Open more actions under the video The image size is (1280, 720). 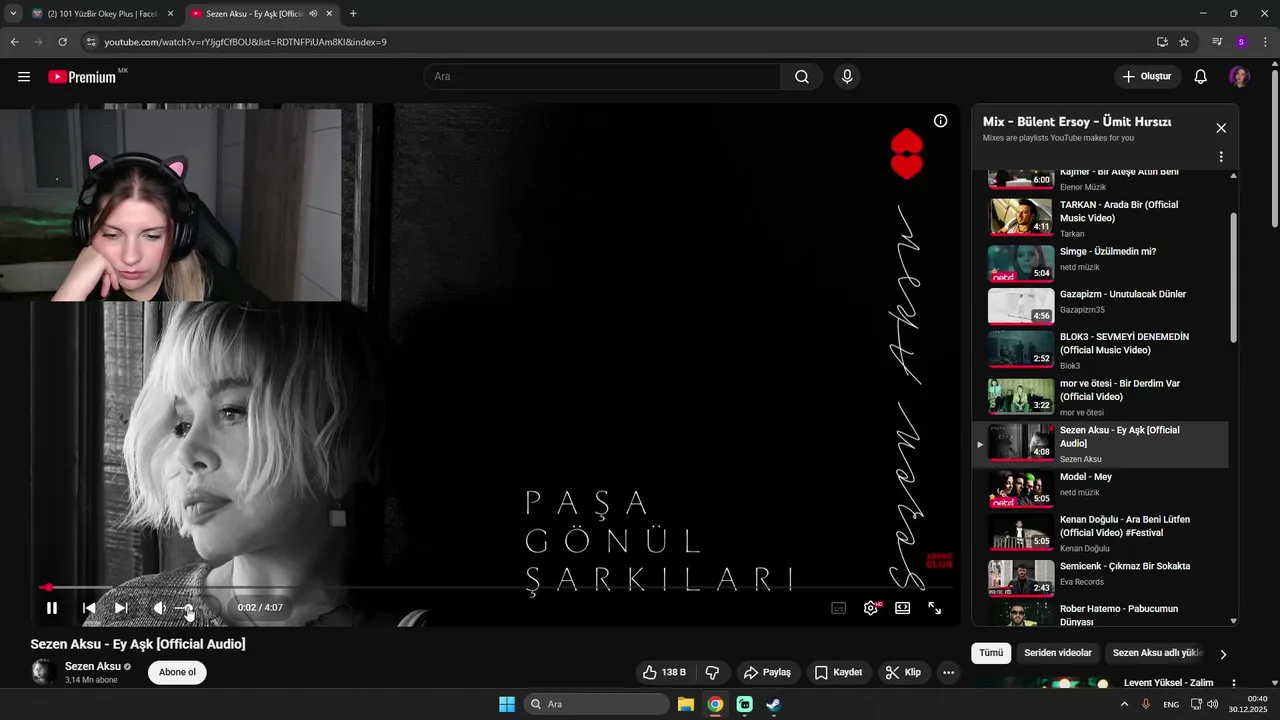948,673
